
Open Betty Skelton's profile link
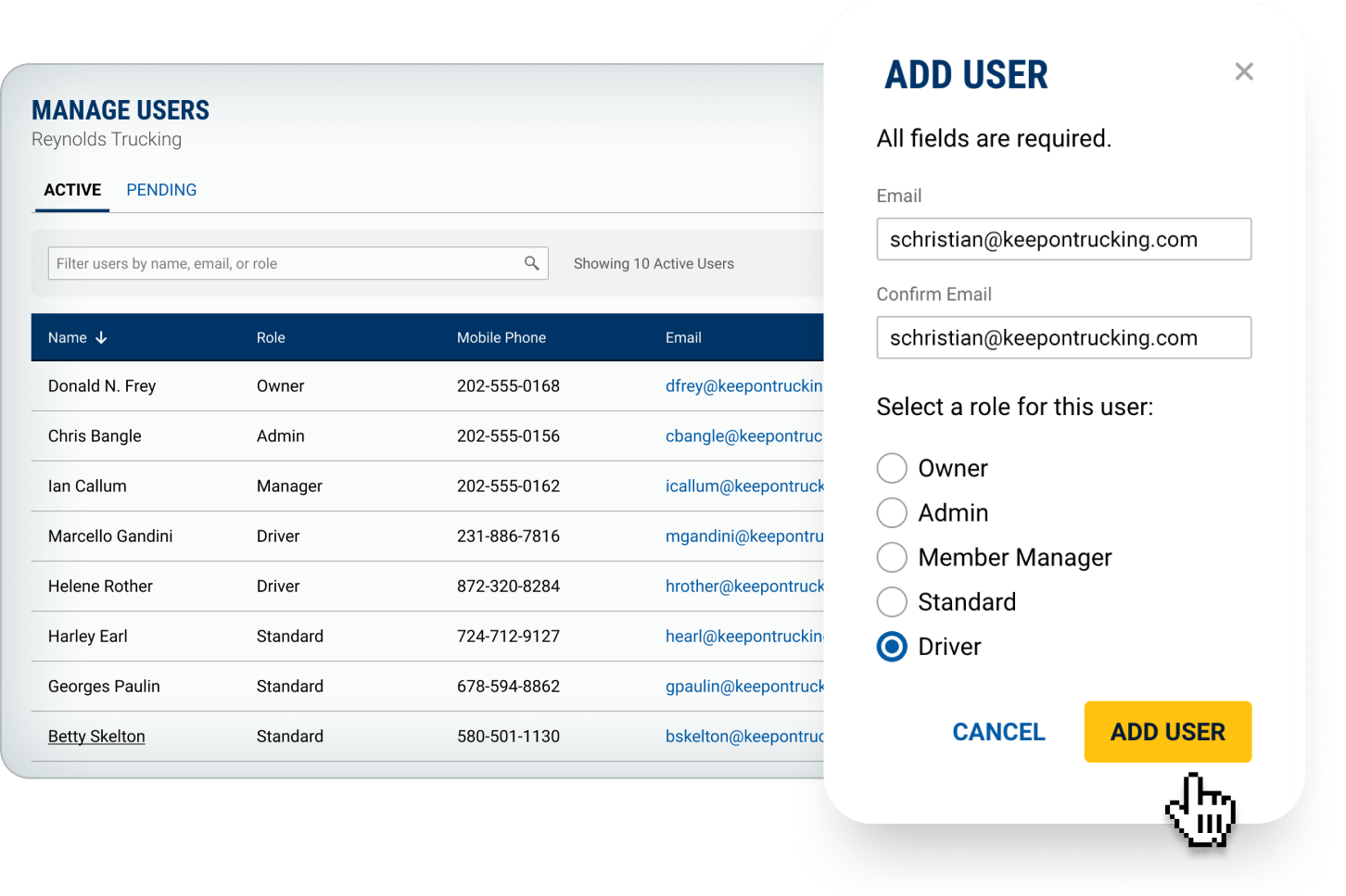coord(96,736)
